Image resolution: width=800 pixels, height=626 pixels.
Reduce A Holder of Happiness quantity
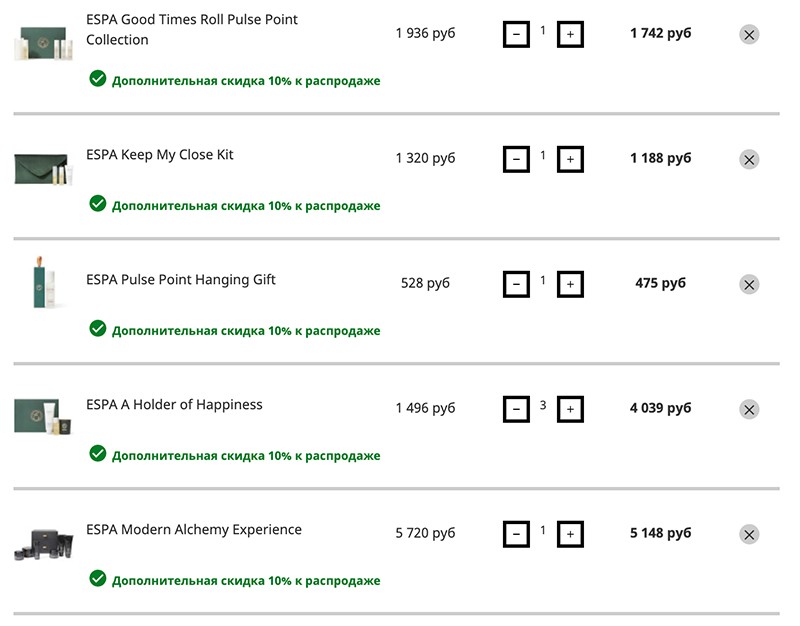click(516, 409)
